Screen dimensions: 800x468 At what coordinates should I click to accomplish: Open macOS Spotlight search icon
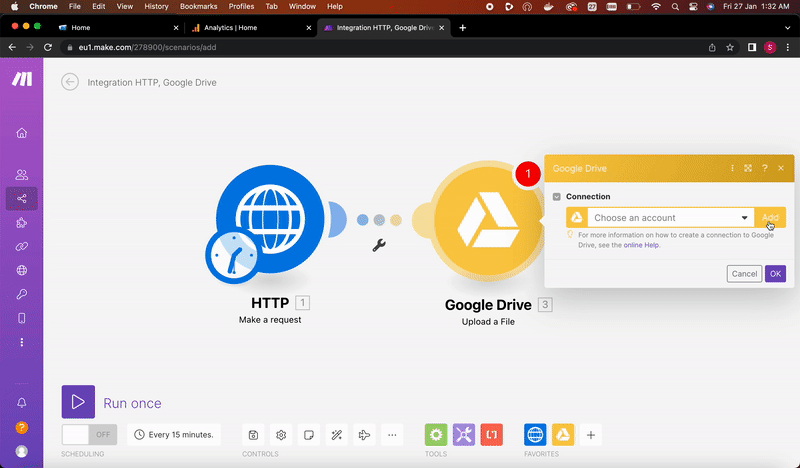(675, 7)
